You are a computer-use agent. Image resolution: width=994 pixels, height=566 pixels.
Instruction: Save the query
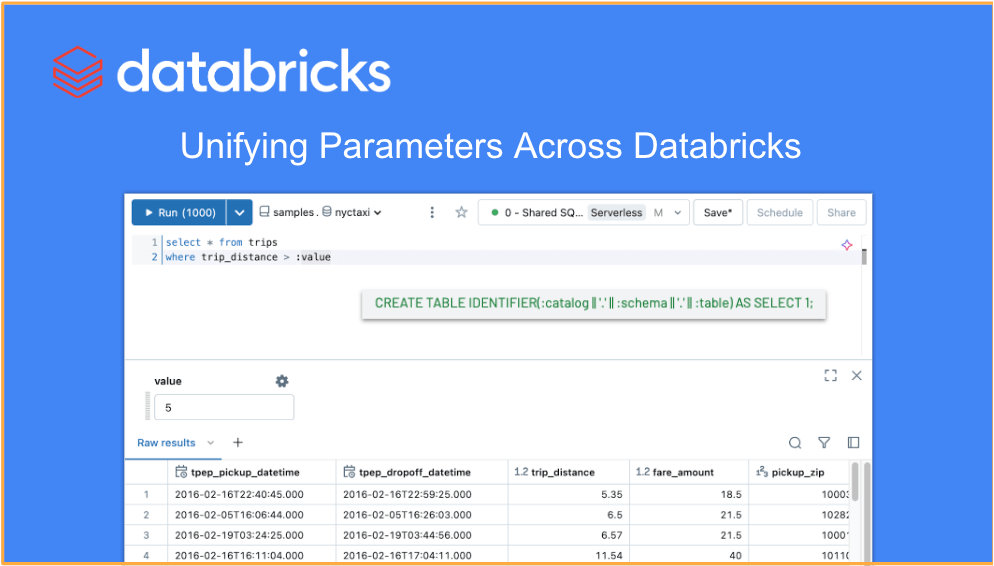tap(717, 212)
